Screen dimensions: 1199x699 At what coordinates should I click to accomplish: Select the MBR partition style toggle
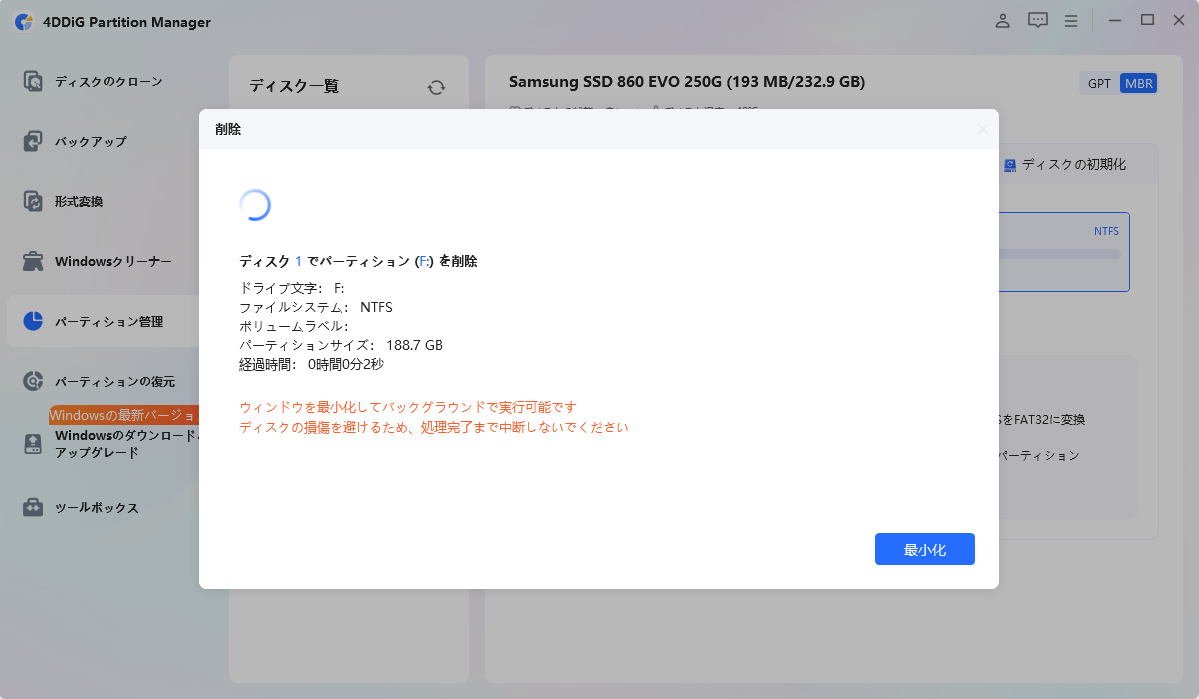1139,83
